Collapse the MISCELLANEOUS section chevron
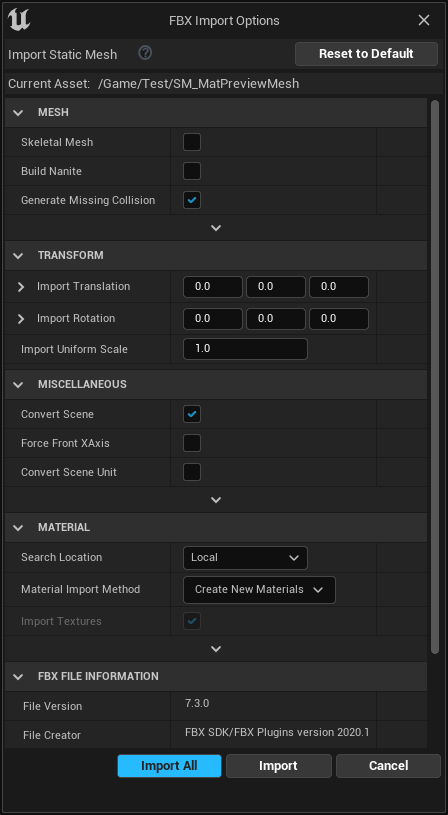The height and width of the screenshot is (815, 448). (18, 385)
